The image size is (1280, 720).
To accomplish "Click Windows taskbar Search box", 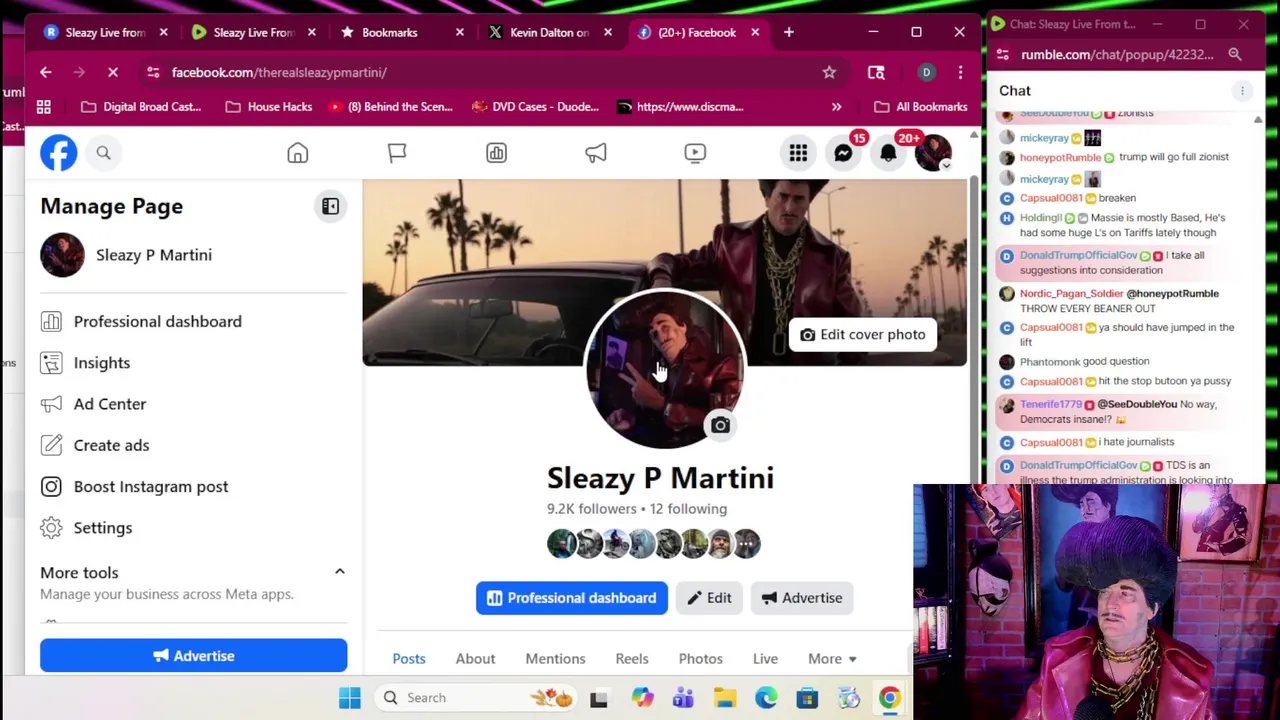I will 474,698.
